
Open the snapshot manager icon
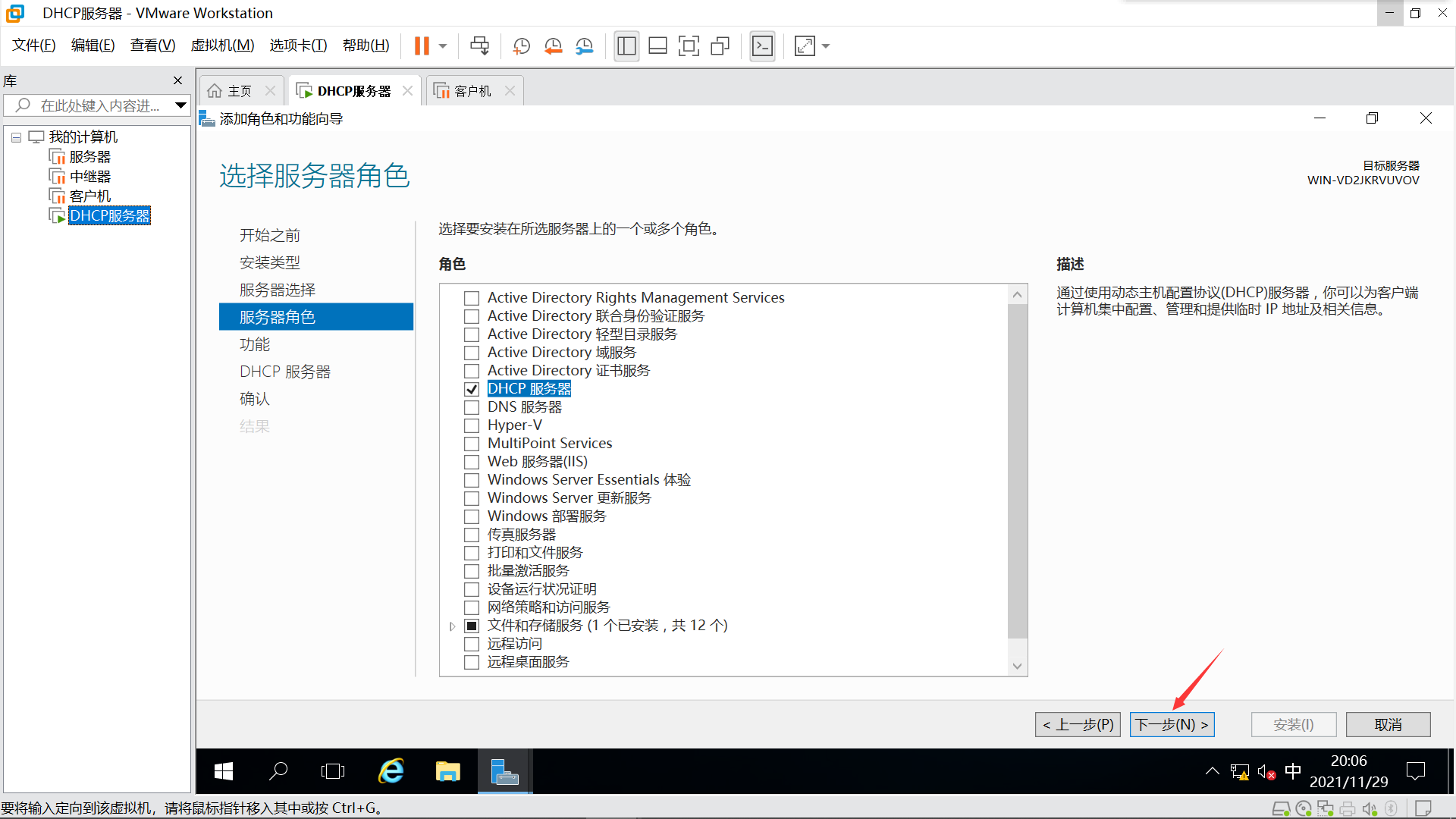click(584, 46)
